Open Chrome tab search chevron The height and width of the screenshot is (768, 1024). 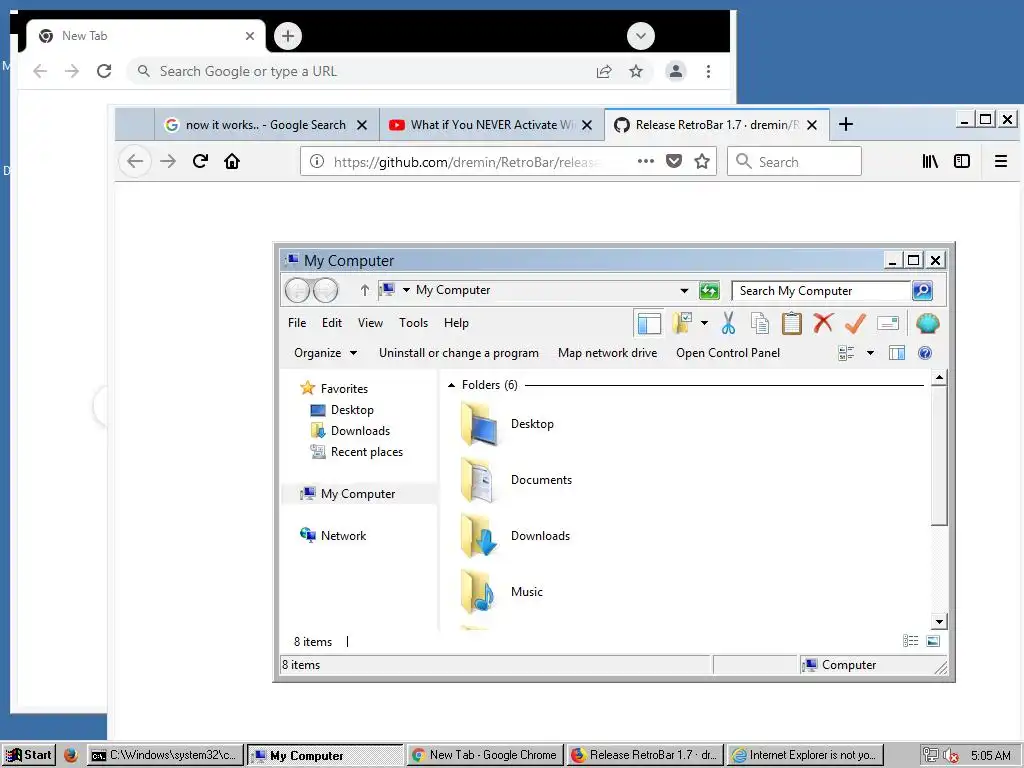click(x=641, y=36)
